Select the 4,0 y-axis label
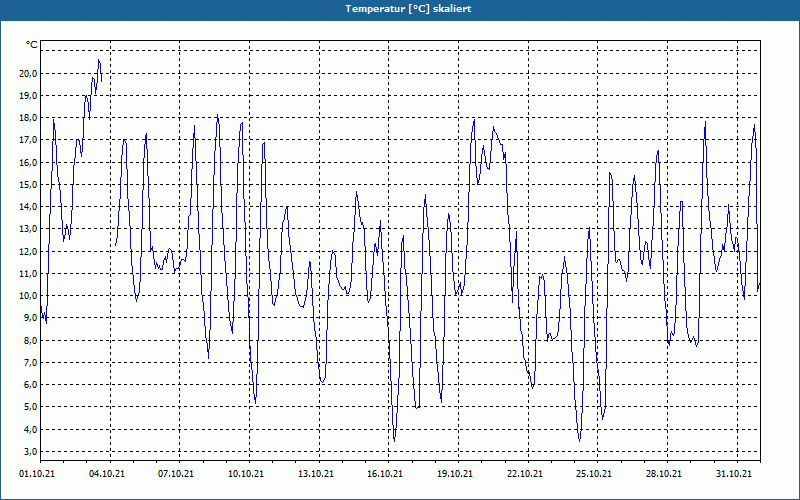 [x=30, y=429]
